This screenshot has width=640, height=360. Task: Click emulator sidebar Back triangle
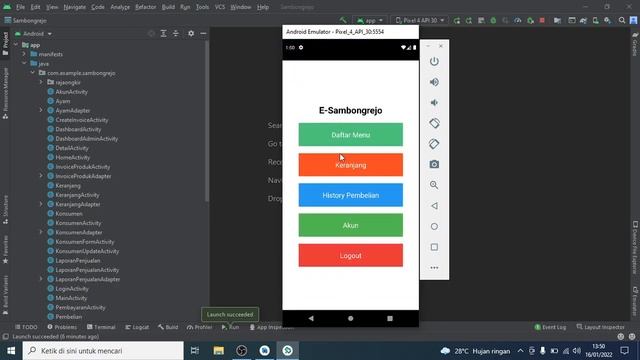(434, 206)
